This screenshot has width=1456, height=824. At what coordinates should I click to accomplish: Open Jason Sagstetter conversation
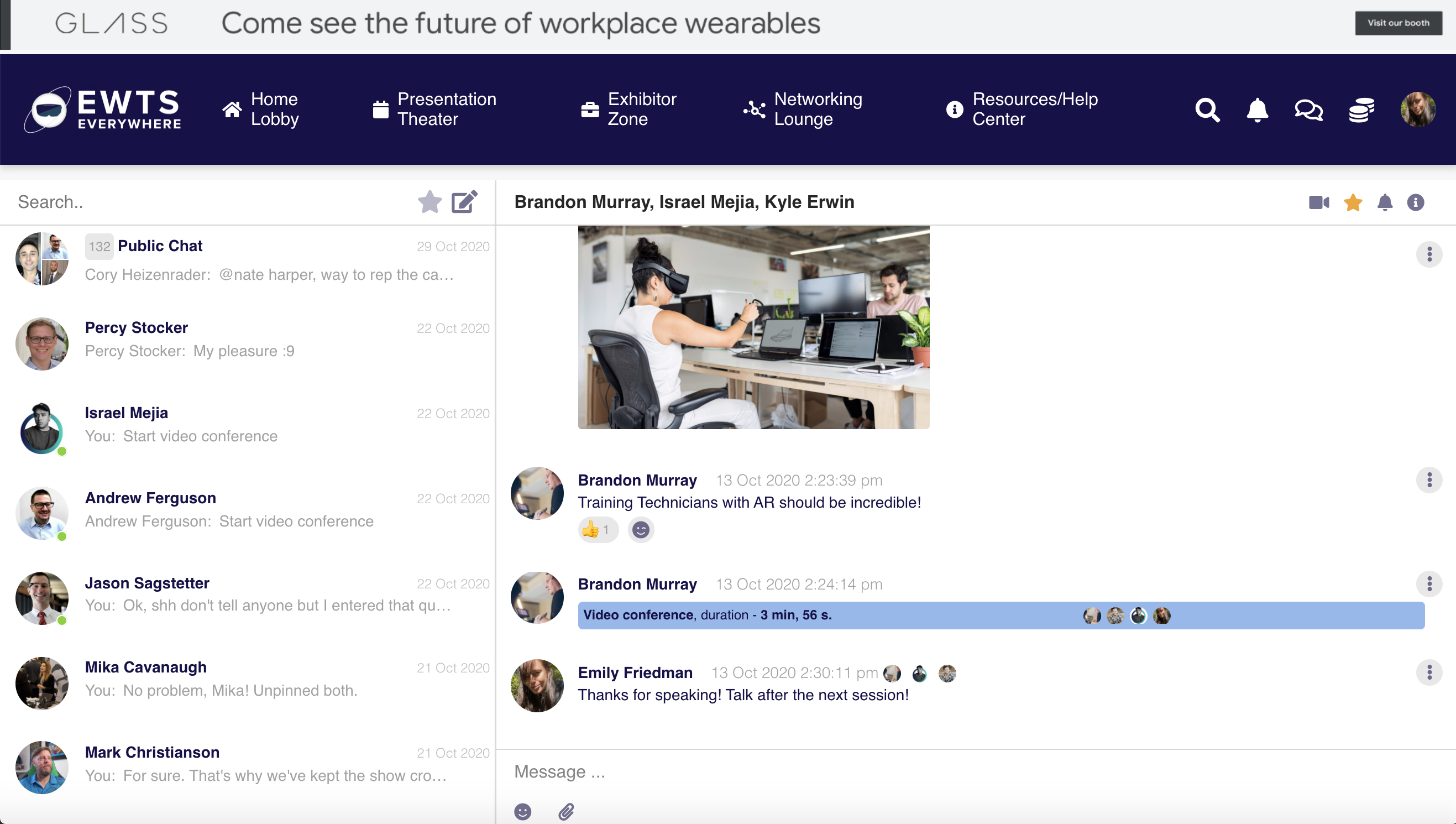click(x=248, y=598)
